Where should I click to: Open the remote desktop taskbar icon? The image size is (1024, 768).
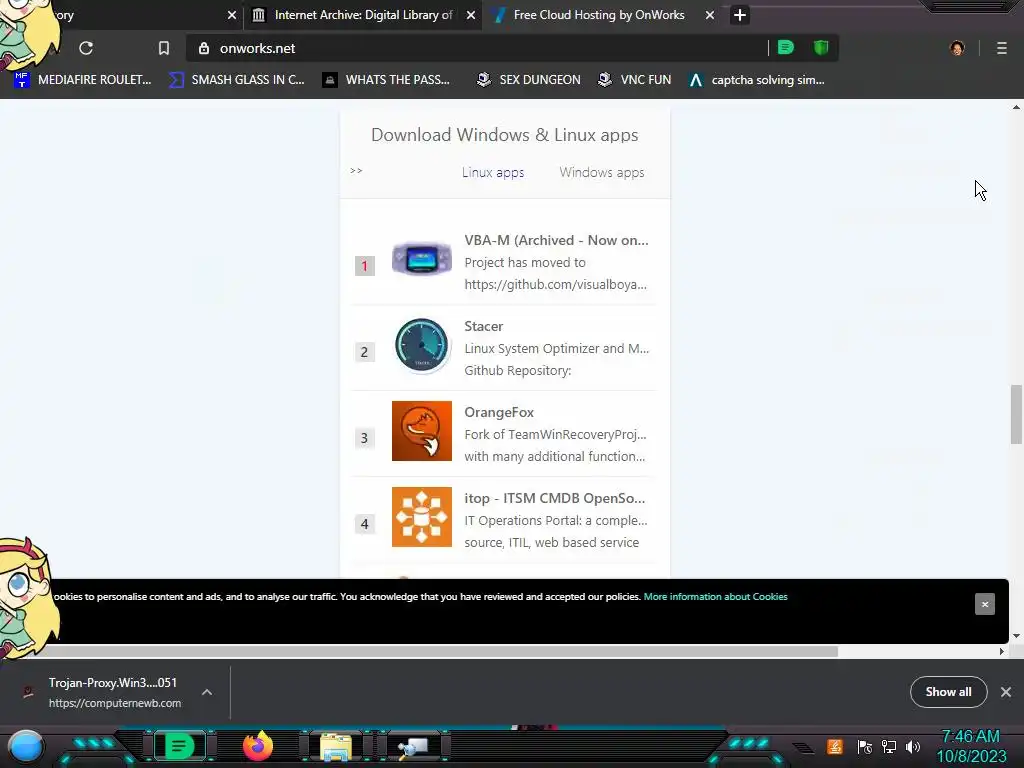[x=414, y=747]
